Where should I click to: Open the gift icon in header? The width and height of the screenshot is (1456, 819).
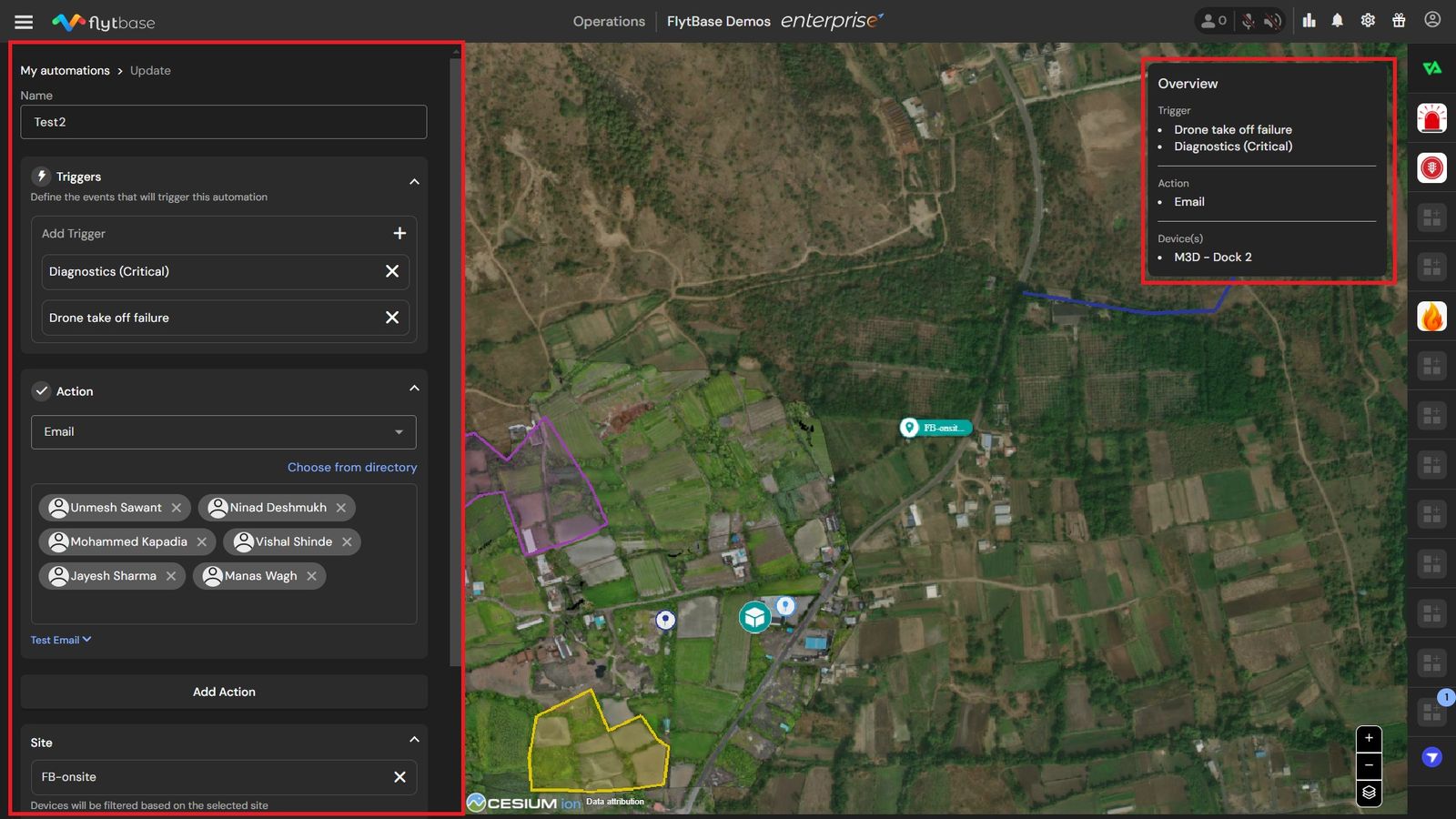pos(1399,20)
